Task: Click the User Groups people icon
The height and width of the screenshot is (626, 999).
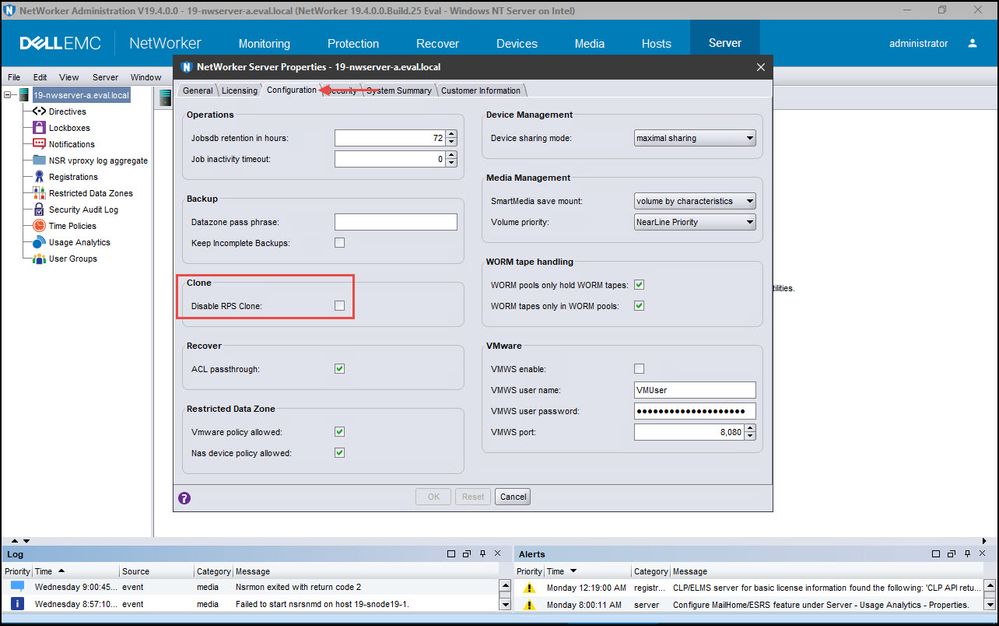Action: pyautogui.click(x=39, y=259)
